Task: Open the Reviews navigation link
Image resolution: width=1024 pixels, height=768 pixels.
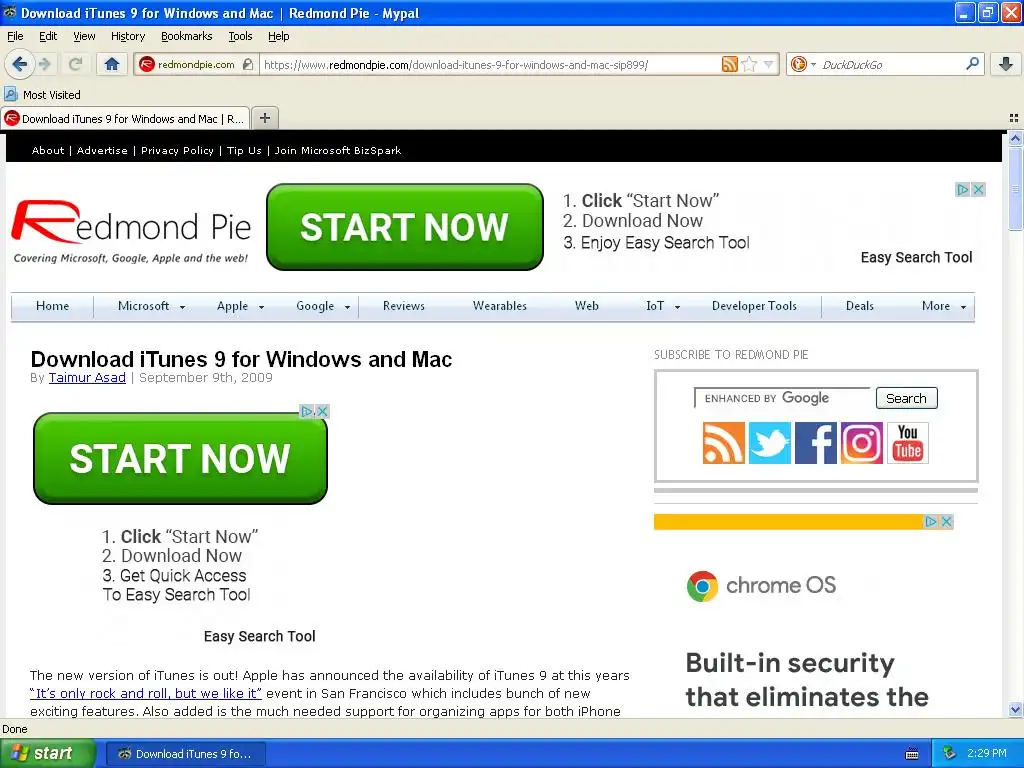Action: (404, 306)
